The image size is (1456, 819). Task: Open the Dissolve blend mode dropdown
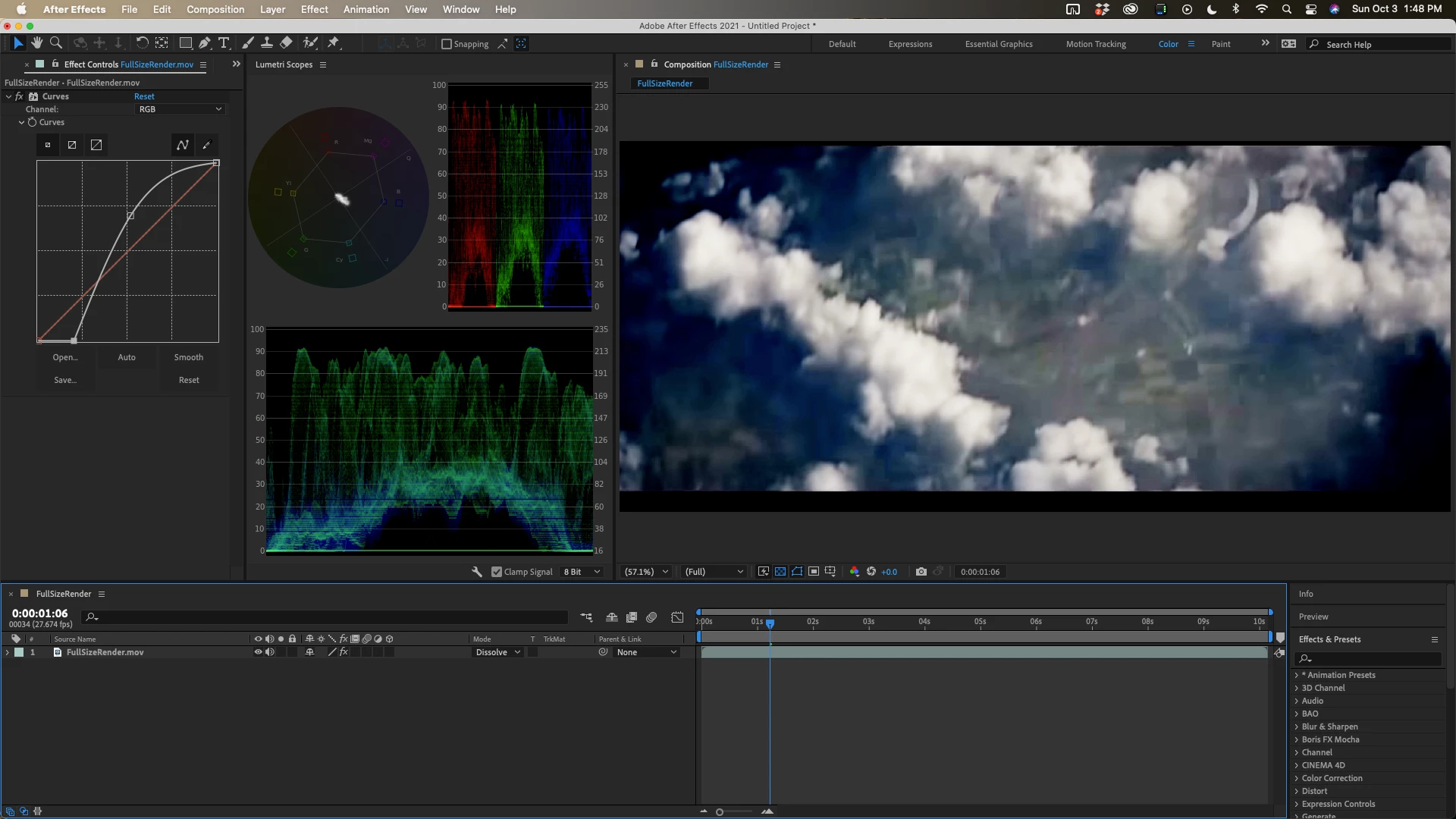(497, 652)
